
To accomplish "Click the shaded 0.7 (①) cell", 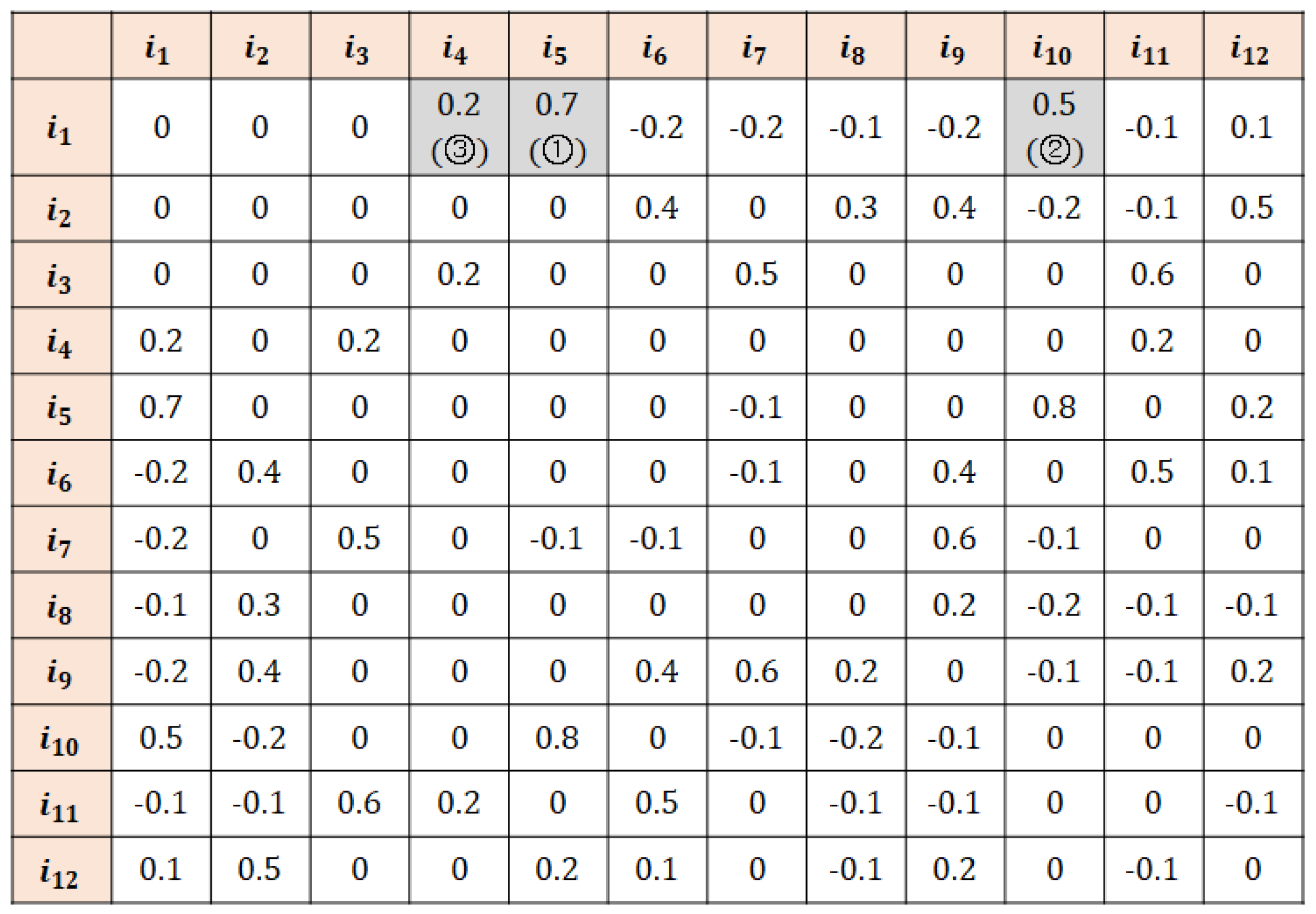I will click(x=558, y=127).
